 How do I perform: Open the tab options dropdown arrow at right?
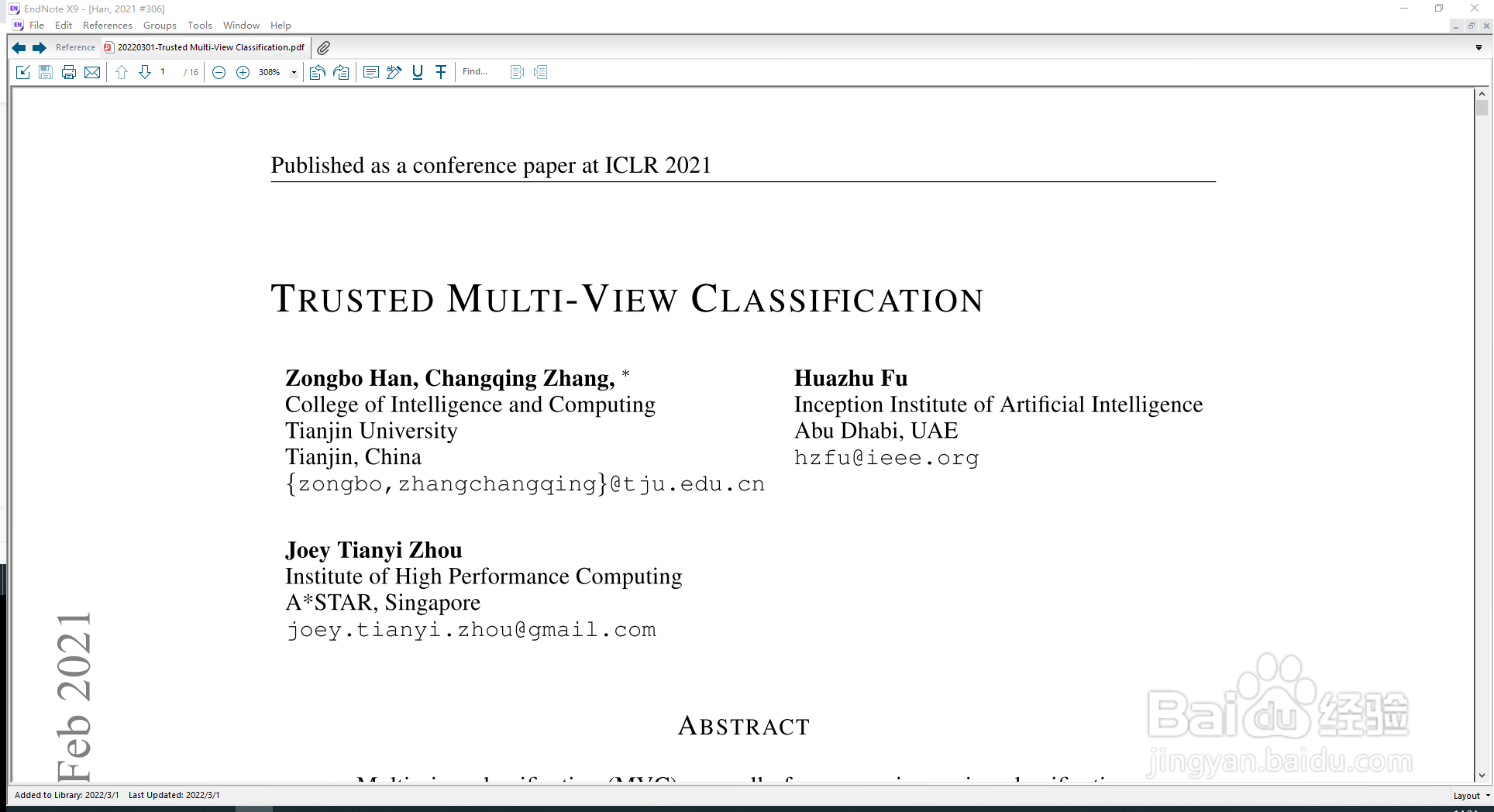point(1479,48)
